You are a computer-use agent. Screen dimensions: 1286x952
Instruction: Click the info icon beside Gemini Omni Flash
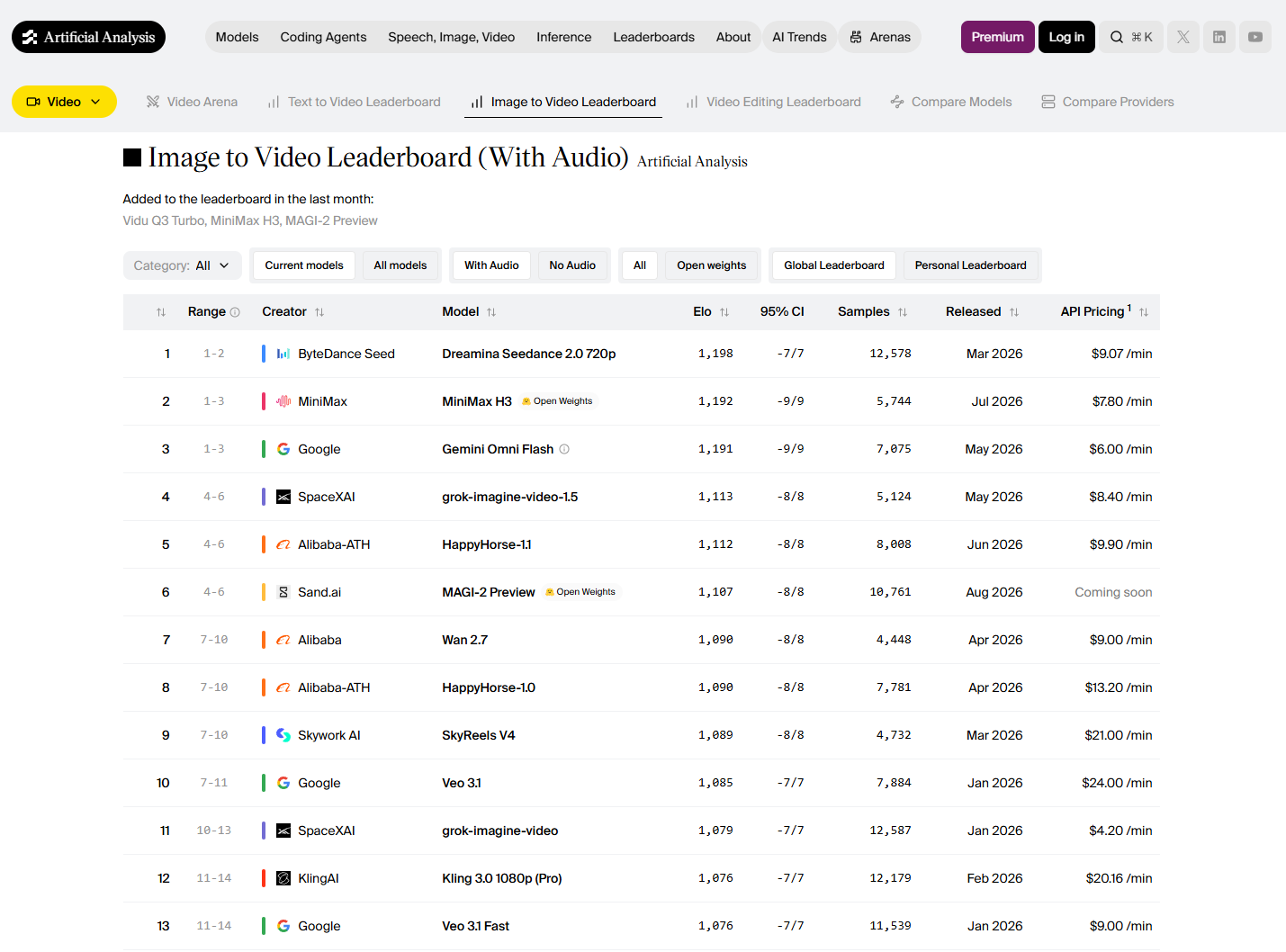pyautogui.click(x=564, y=449)
